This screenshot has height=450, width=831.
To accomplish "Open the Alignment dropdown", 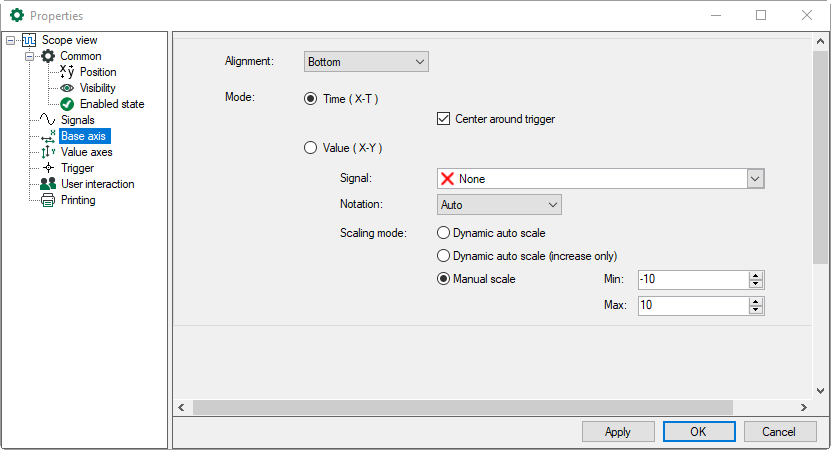I will coord(366,62).
